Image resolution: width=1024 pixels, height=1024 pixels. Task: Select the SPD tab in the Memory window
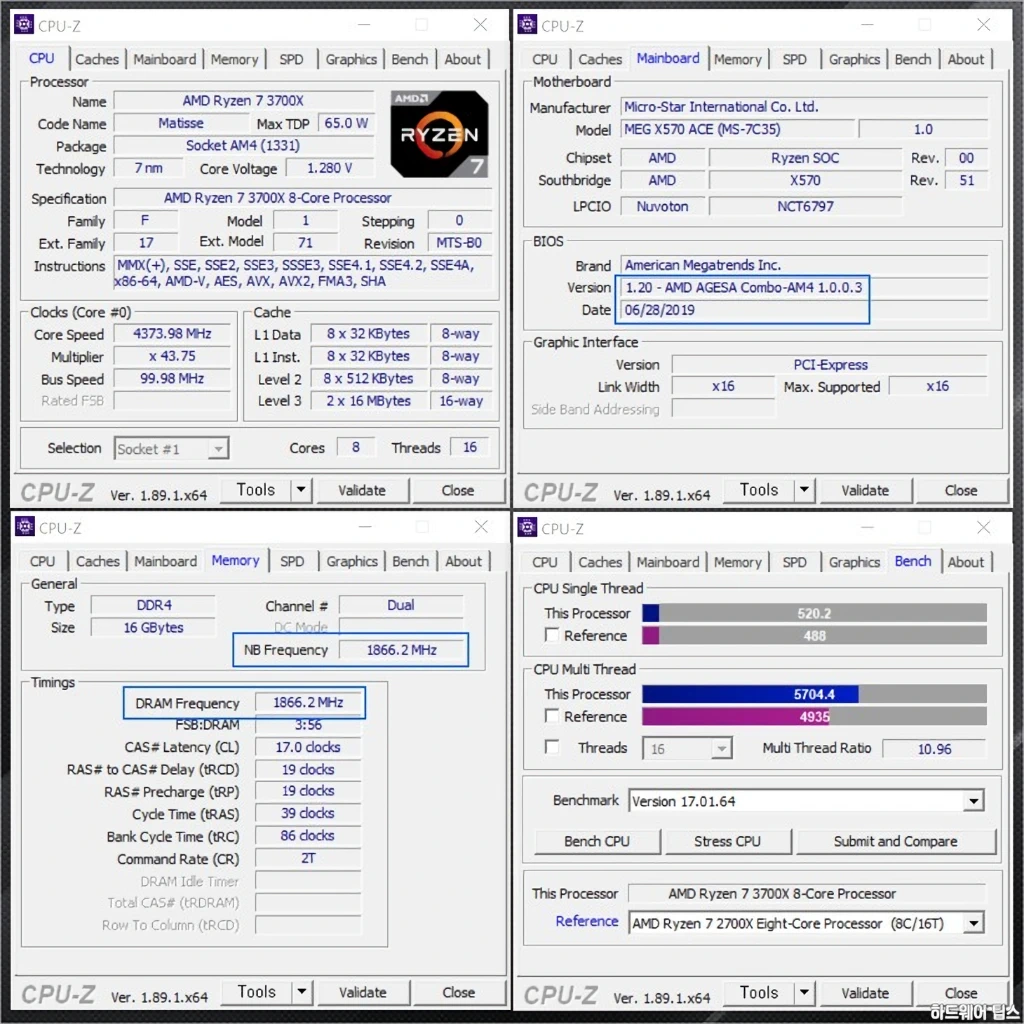point(292,561)
